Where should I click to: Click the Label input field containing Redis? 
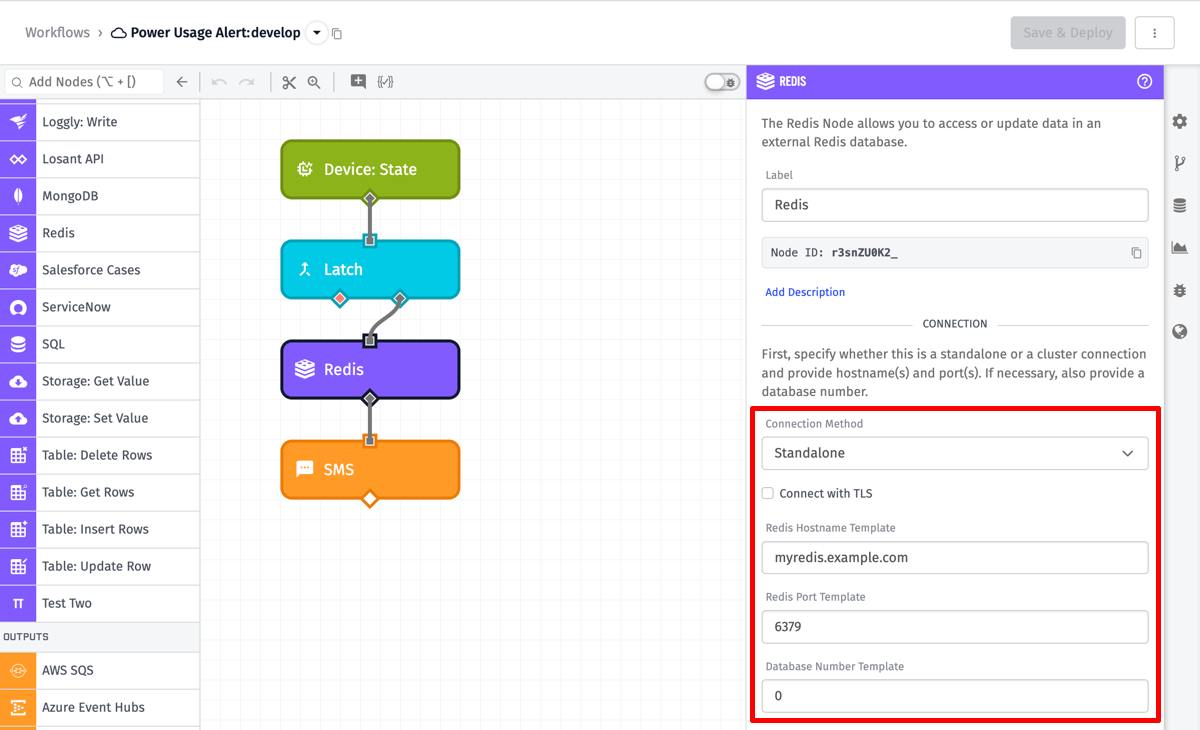(x=955, y=204)
